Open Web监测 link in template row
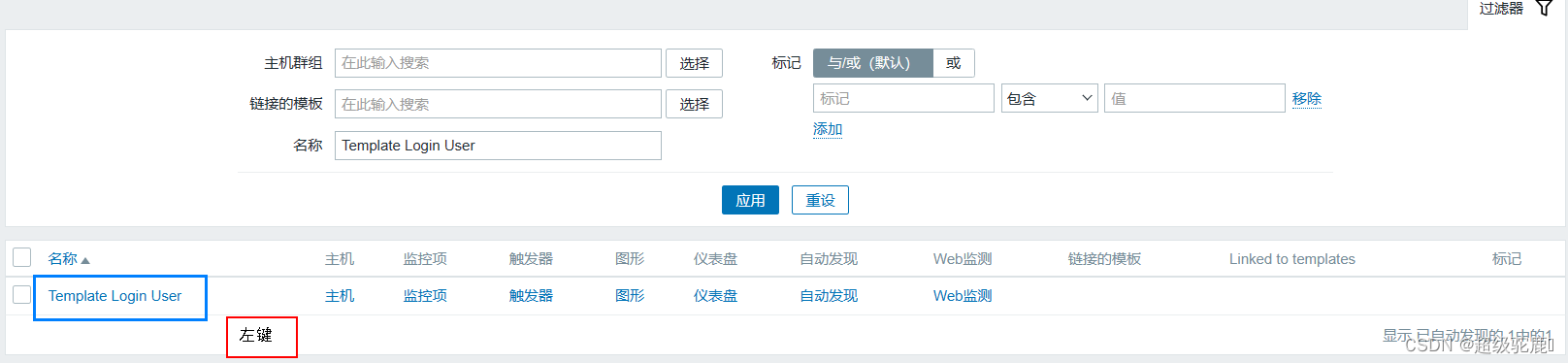 tap(963, 296)
